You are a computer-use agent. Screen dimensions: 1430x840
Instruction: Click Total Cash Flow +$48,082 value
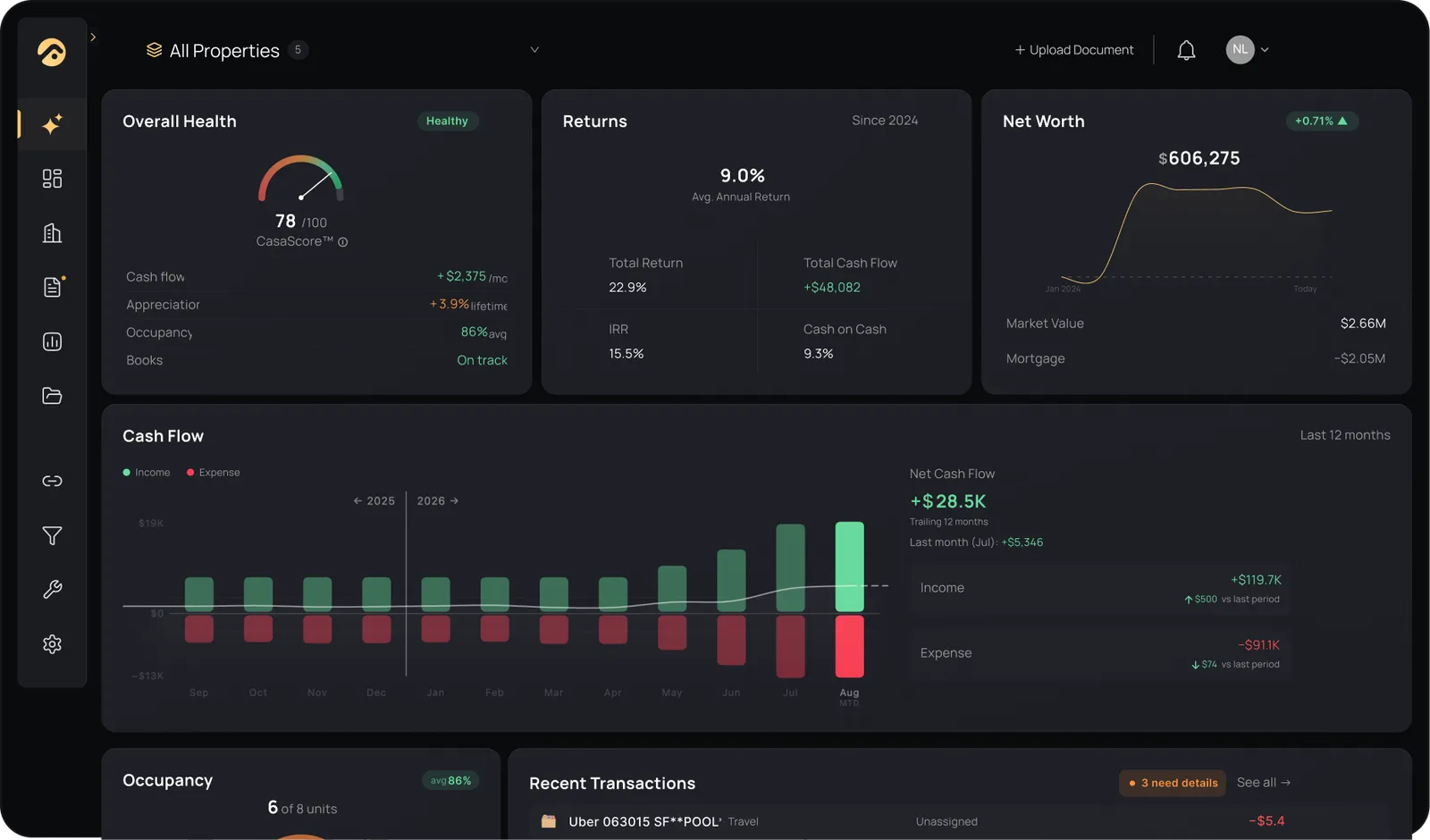coord(831,288)
